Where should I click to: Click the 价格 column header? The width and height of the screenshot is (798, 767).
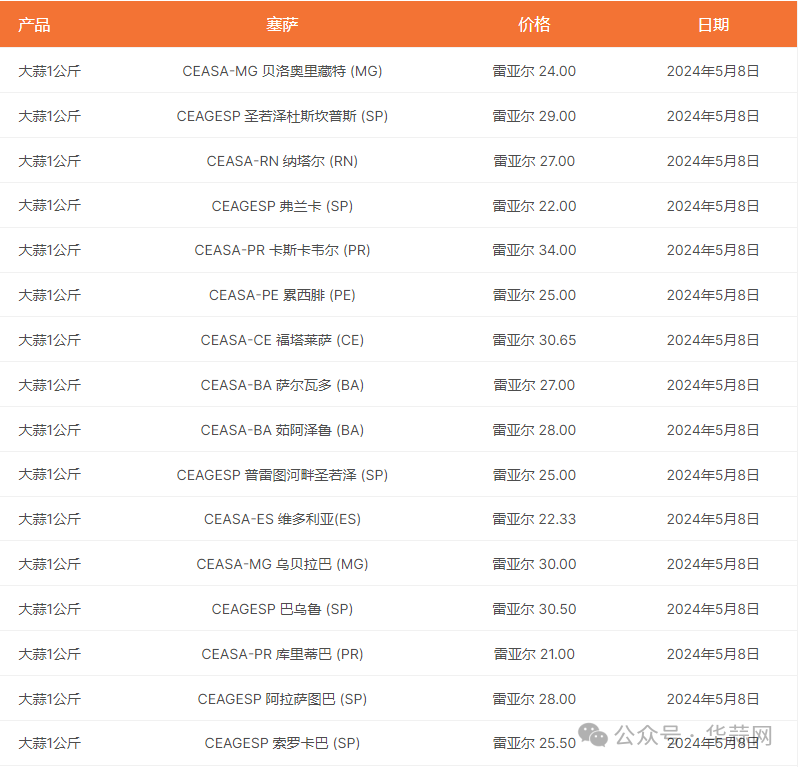[534, 24]
